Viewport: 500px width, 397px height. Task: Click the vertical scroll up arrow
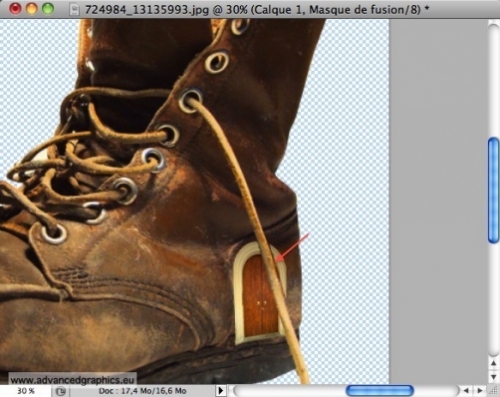494,364
